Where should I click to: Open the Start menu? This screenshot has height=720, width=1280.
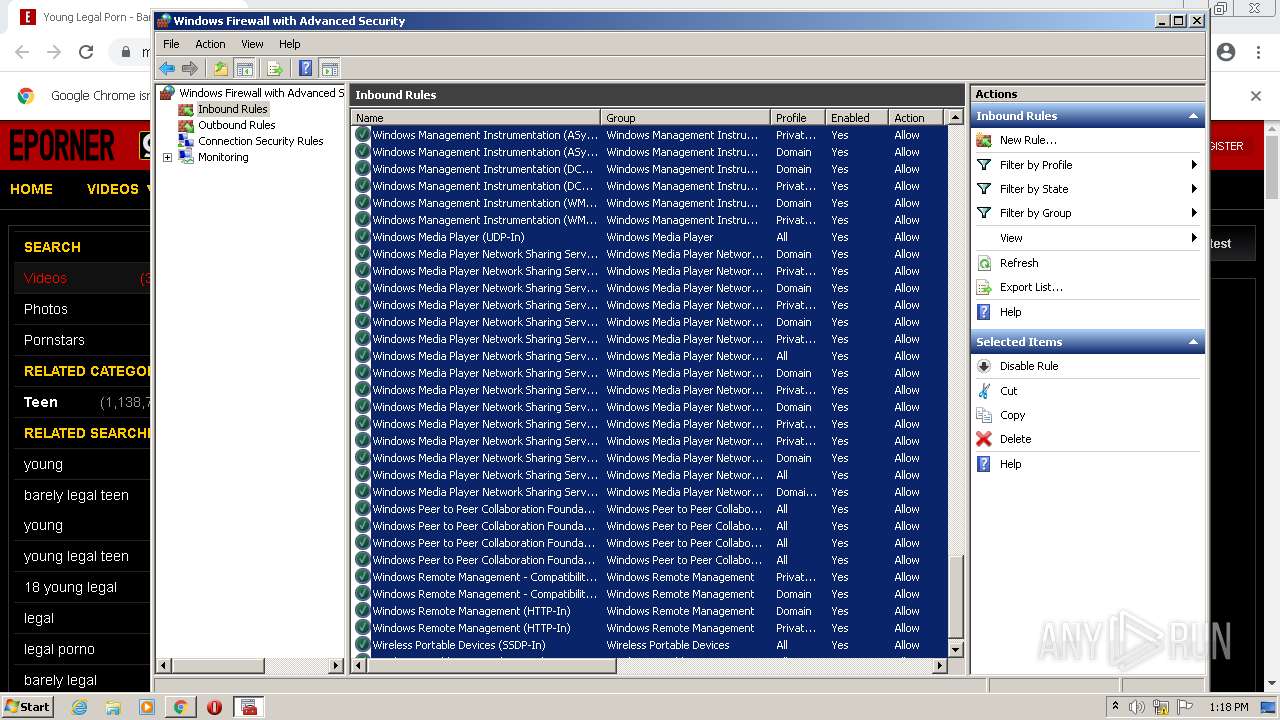28,706
